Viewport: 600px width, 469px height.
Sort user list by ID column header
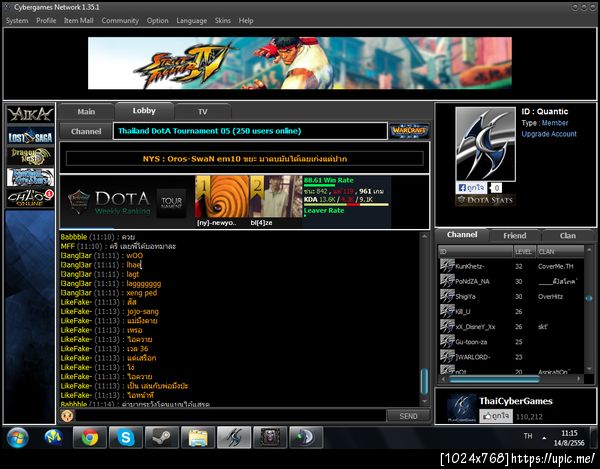click(x=475, y=251)
